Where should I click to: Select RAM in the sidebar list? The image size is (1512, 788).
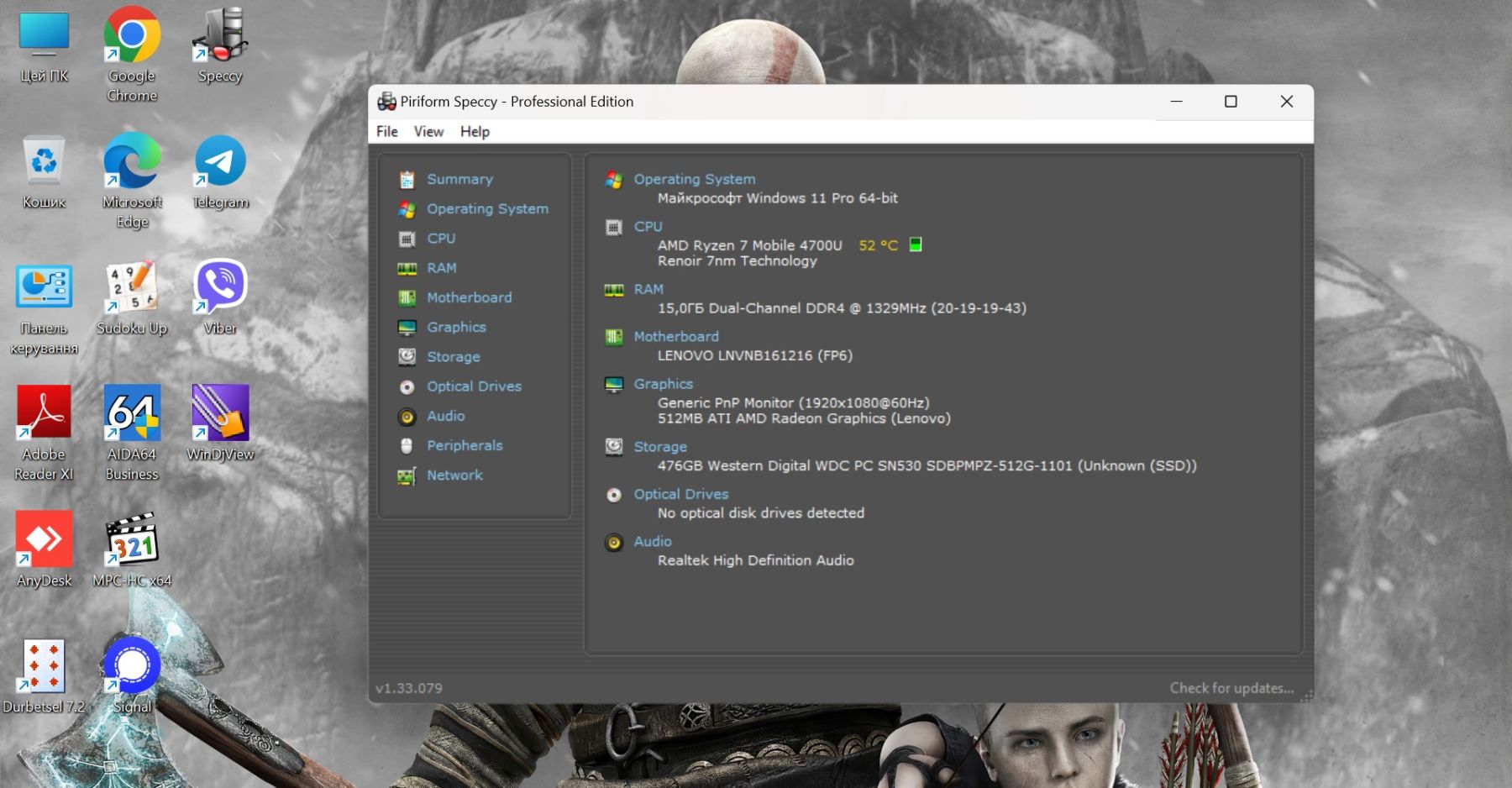(x=442, y=268)
